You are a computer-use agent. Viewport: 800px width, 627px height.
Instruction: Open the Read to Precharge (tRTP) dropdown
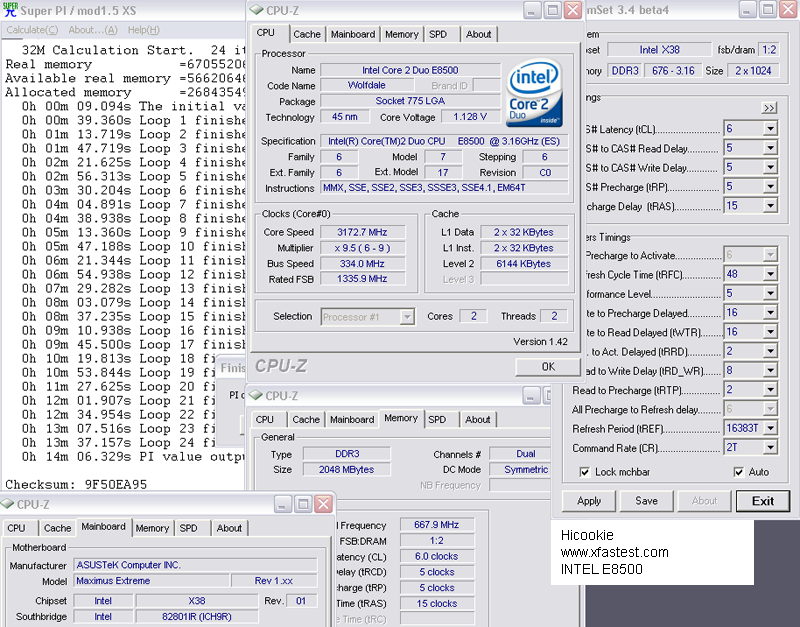pos(770,390)
